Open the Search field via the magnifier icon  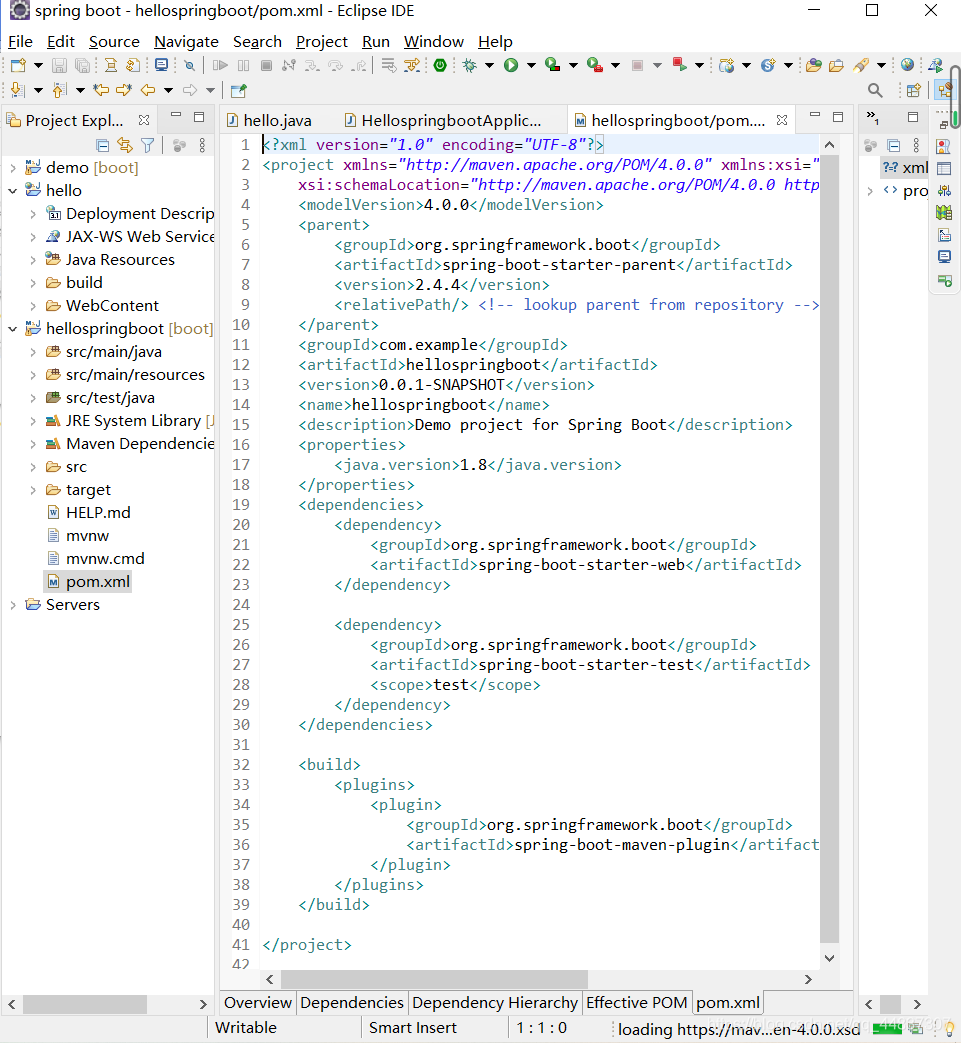[x=875, y=90]
